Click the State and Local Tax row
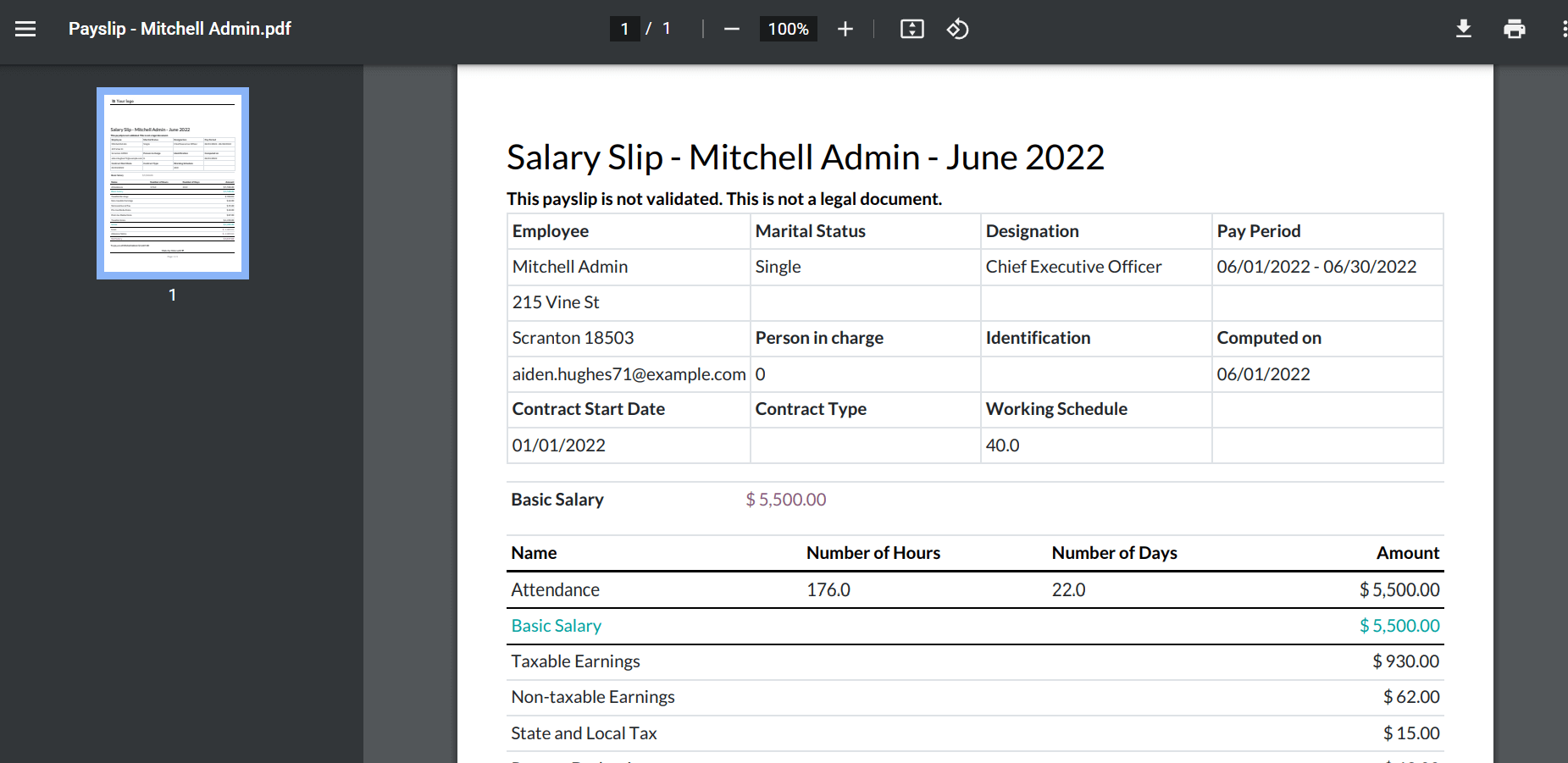The height and width of the screenshot is (763, 1568). 975,733
